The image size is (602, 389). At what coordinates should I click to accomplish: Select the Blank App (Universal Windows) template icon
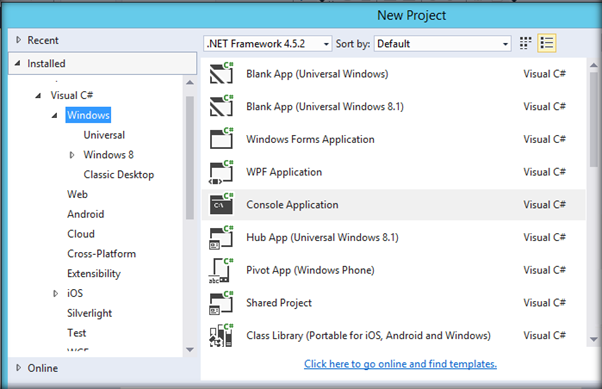(x=222, y=73)
